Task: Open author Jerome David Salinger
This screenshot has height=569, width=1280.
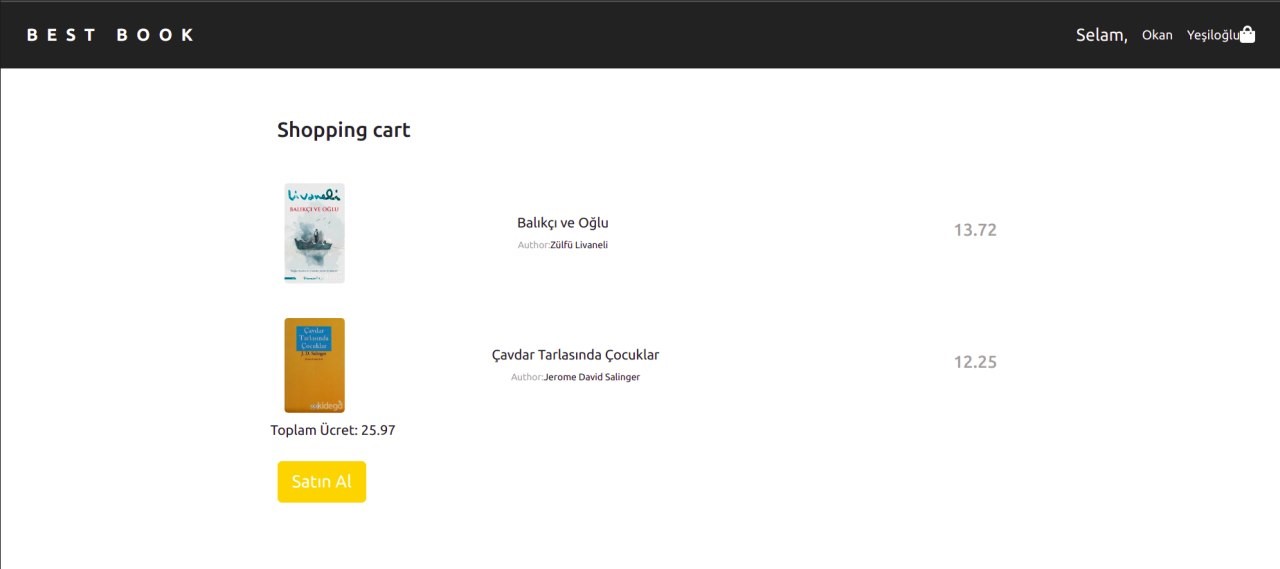Action: pos(592,377)
